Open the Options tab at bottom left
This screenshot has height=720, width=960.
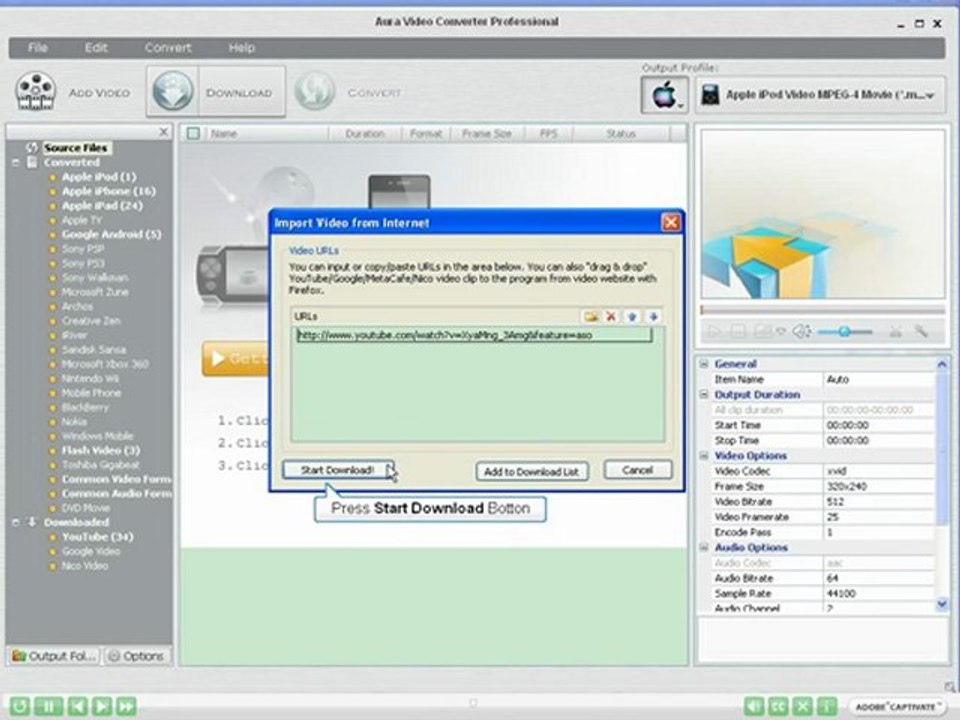(137, 656)
